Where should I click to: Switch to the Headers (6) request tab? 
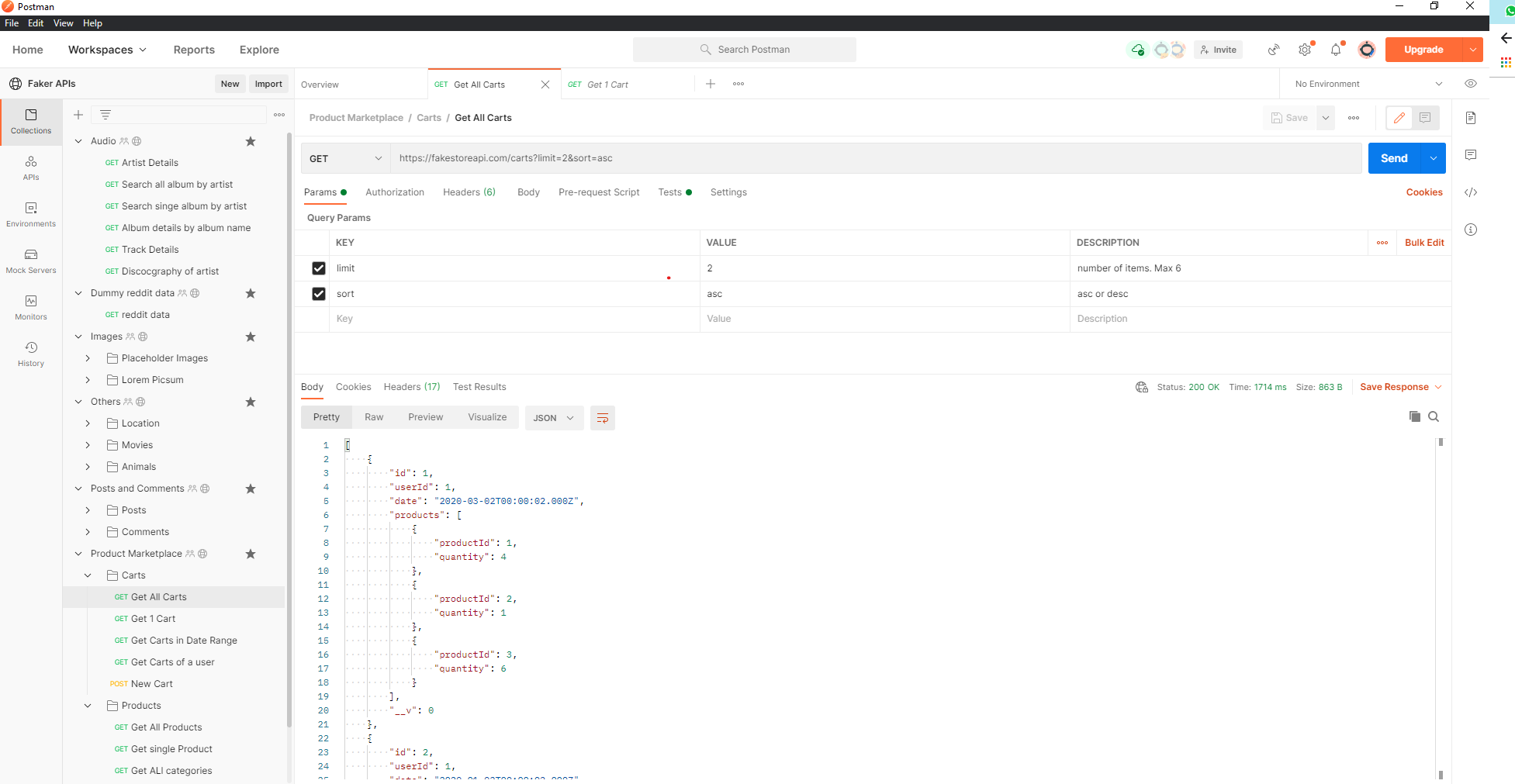[x=469, y=192]
